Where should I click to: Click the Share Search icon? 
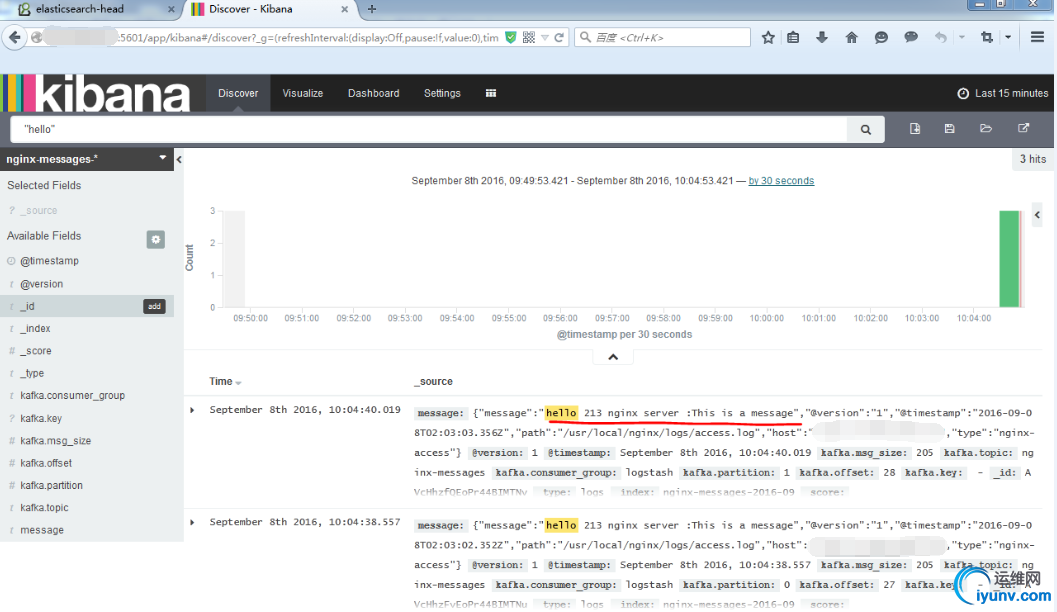(1023, 129)
